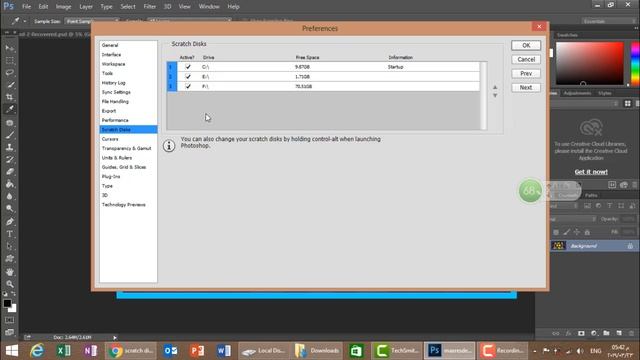Select the Hand tool

pos(9,271)
